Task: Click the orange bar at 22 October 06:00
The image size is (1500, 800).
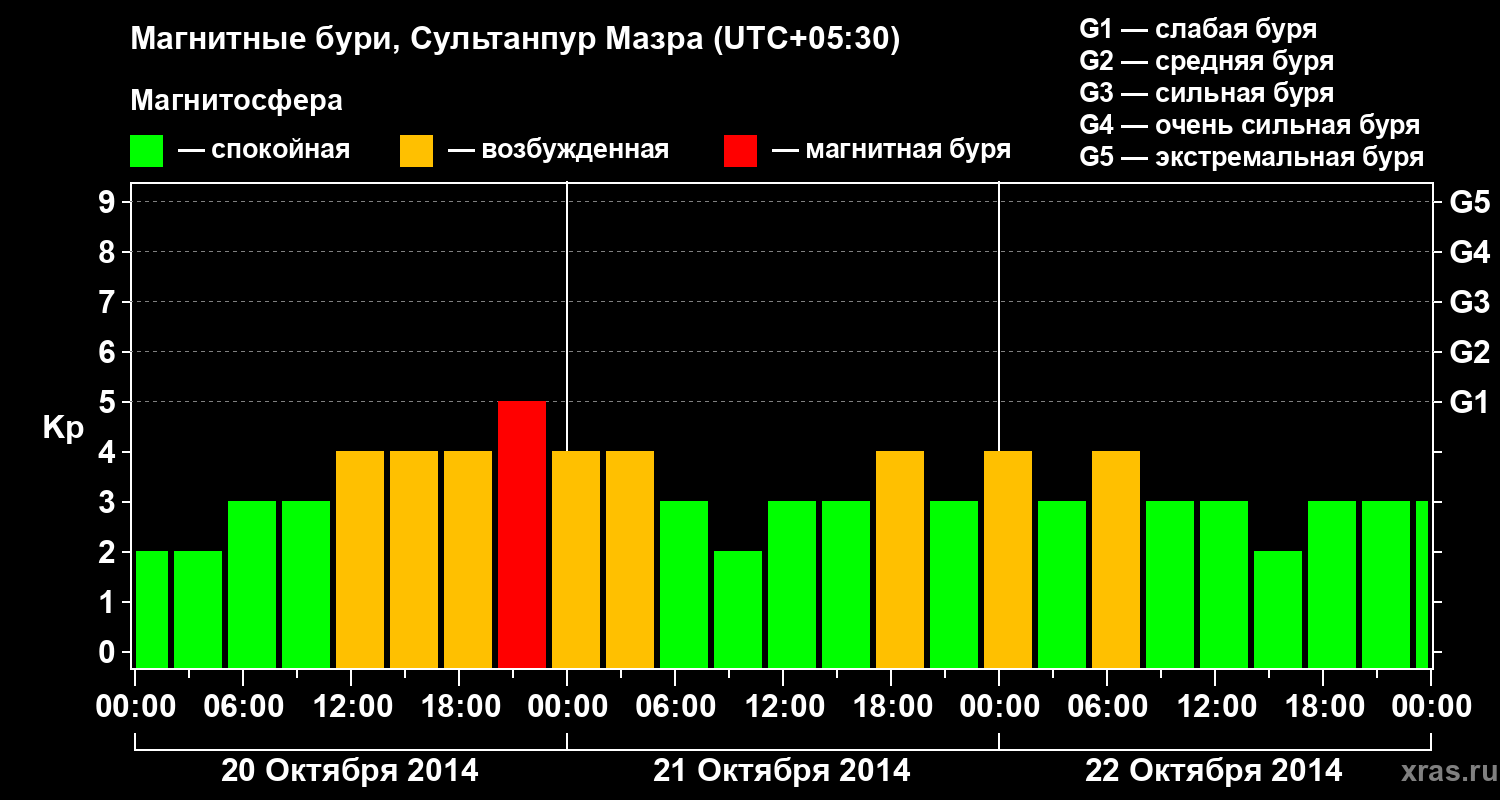Action: [x=1116, y=559]
